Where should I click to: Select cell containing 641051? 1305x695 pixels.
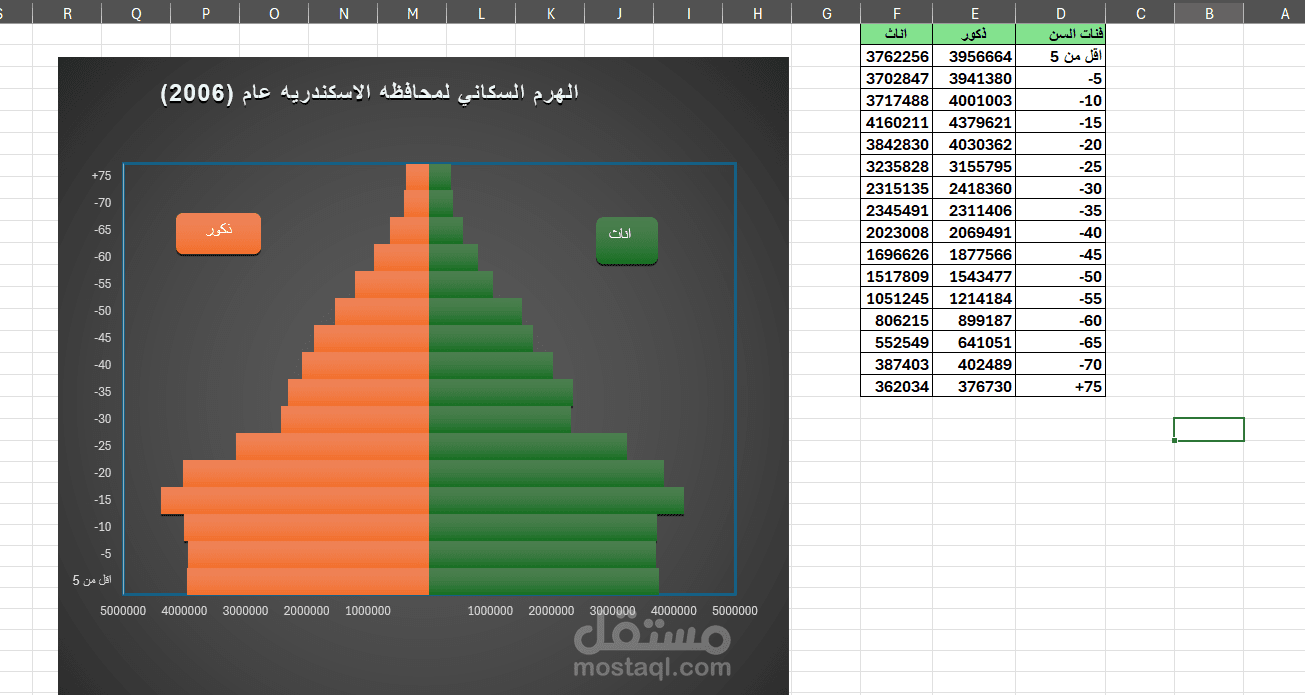[x=974, y=343]
